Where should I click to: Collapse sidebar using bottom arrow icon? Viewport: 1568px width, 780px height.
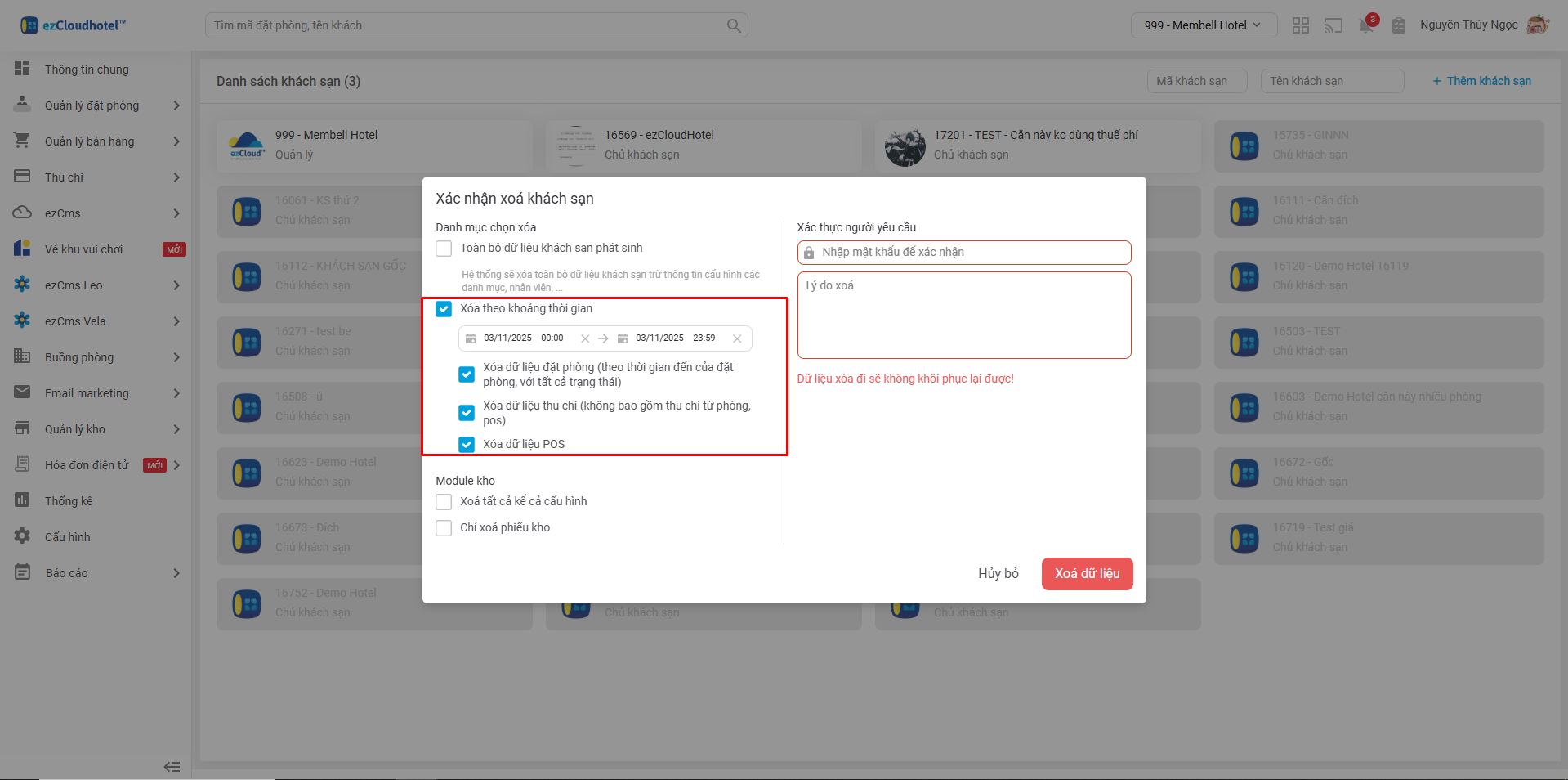coord(172,767)
